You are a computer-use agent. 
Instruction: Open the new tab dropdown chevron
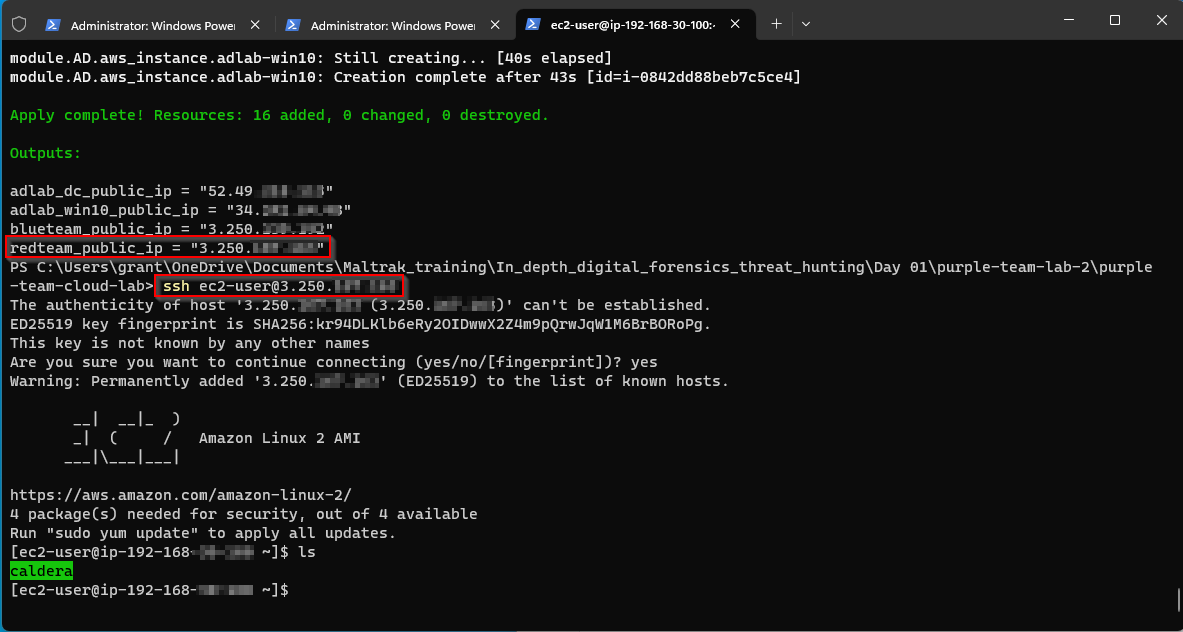click(x=806, y=22)
